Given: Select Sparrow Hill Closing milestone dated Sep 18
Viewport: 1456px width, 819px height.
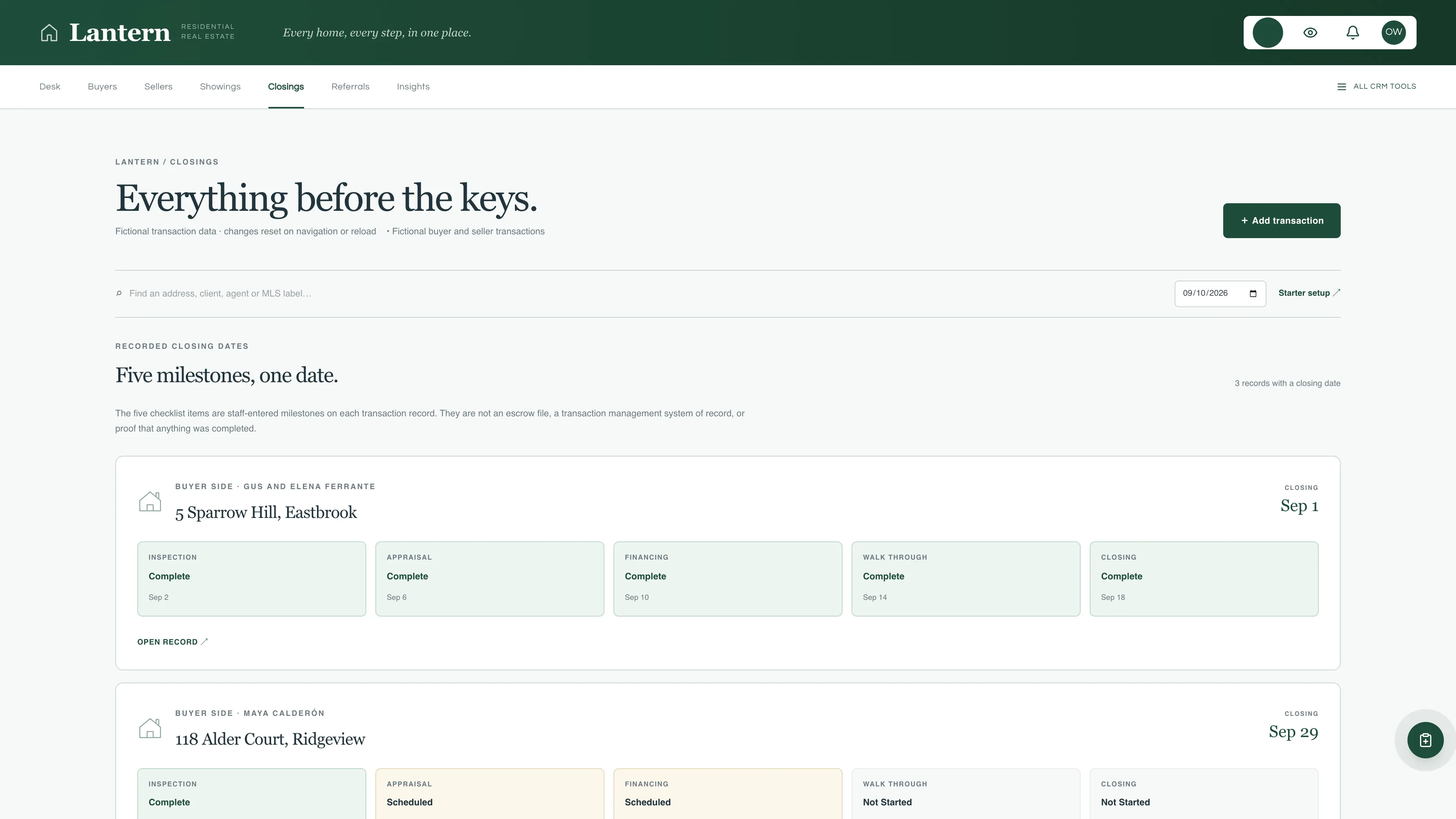Looking at the screenshot, I should (x=1204, y=579).
